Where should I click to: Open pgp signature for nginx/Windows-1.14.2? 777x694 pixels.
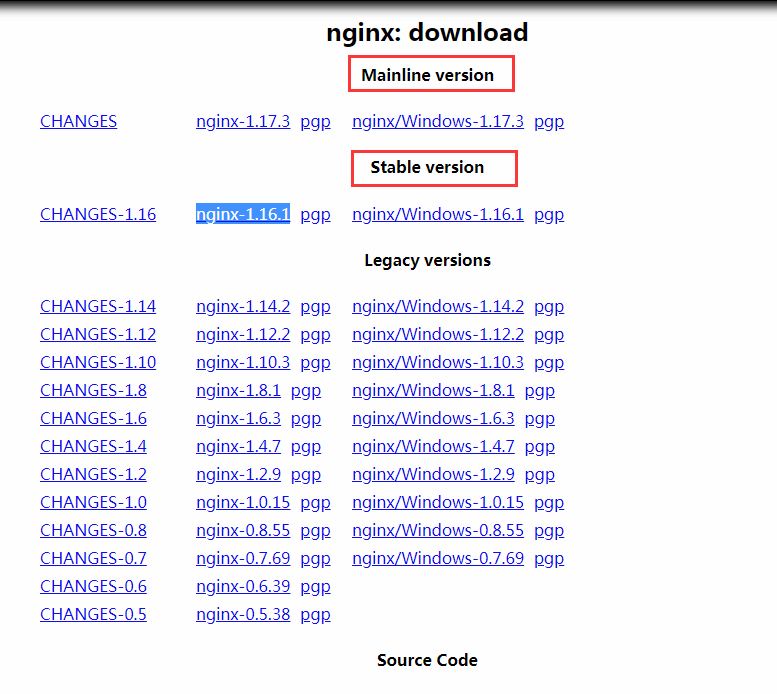(549, 308)
